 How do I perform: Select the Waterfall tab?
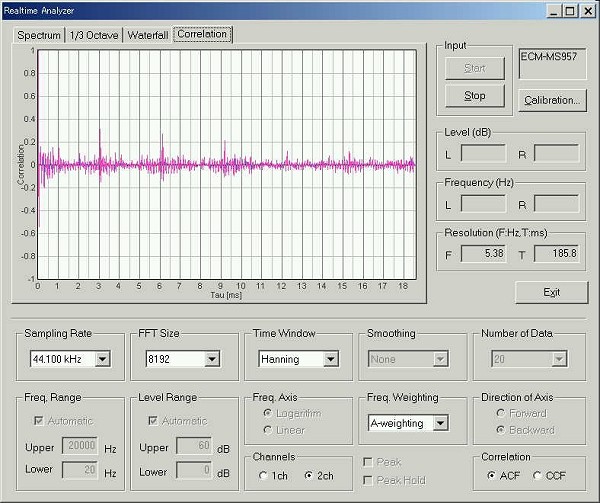pyautogui.click(x=148, y=35)
